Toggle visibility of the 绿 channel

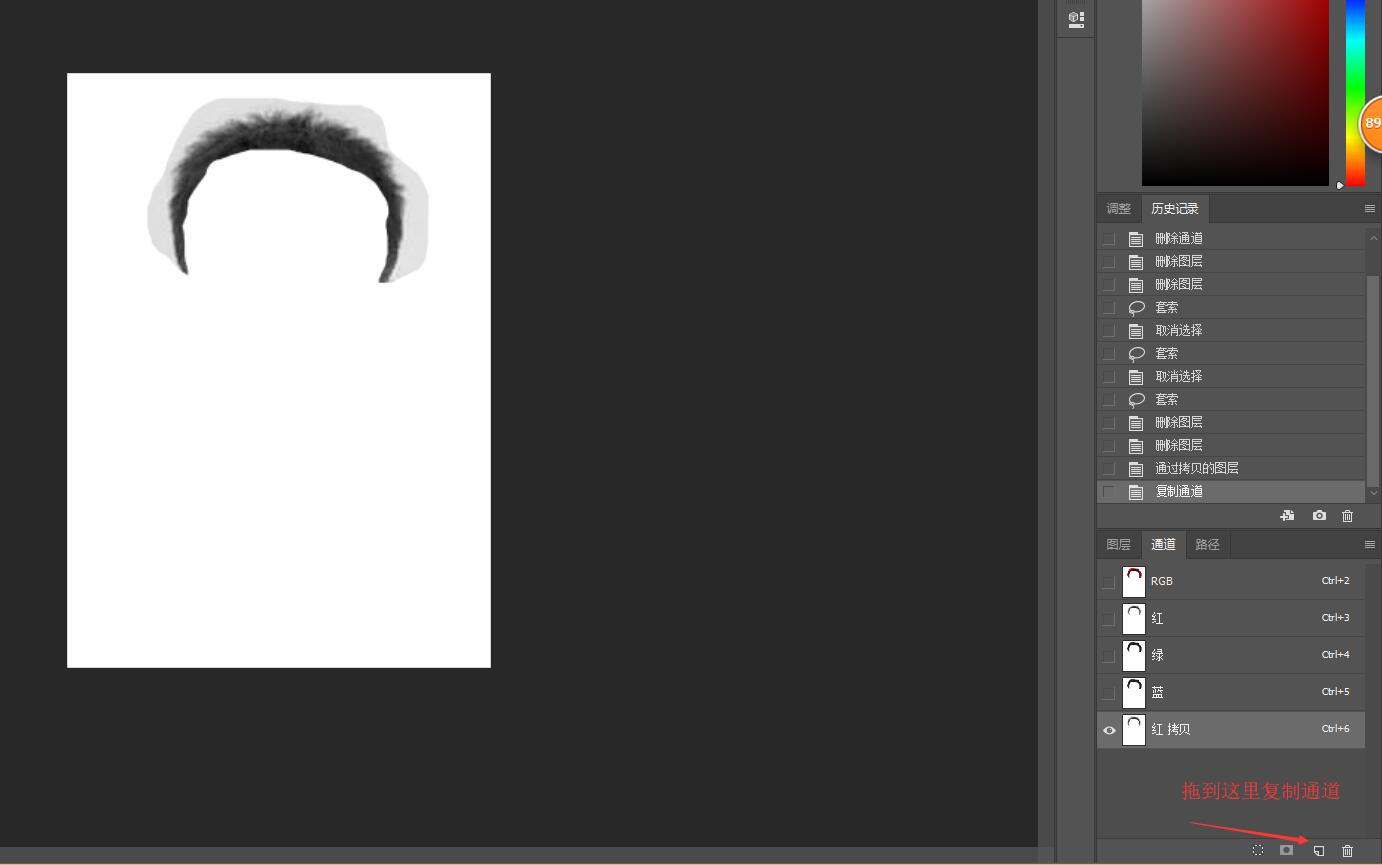point(1109,656)
